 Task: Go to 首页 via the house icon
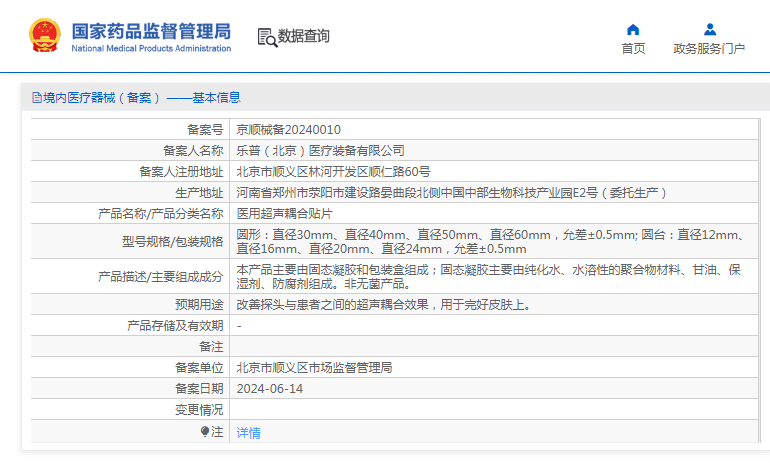pyautogui.click(x=633, y=29)
